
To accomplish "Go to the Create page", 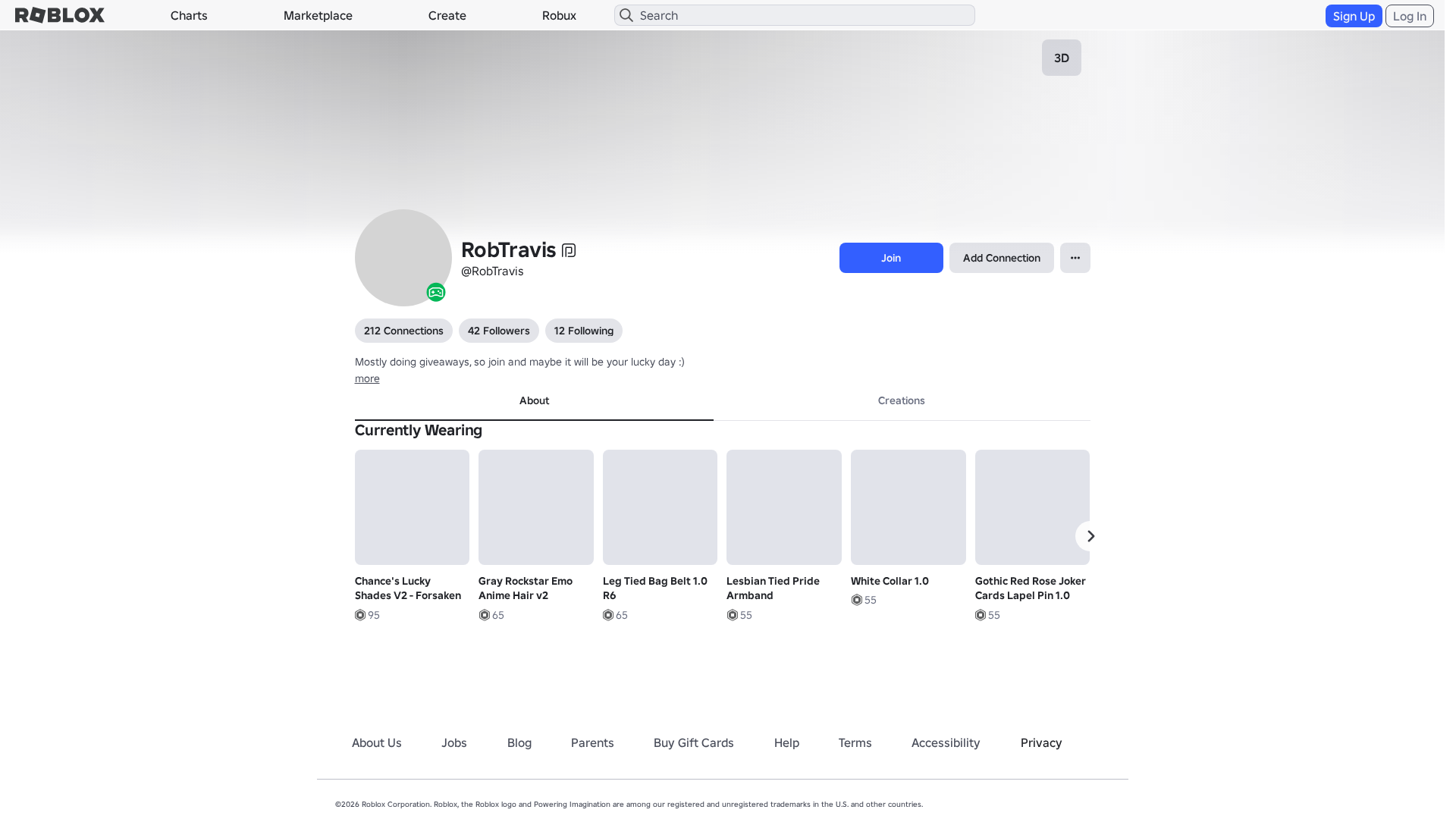I will point(447,15).
